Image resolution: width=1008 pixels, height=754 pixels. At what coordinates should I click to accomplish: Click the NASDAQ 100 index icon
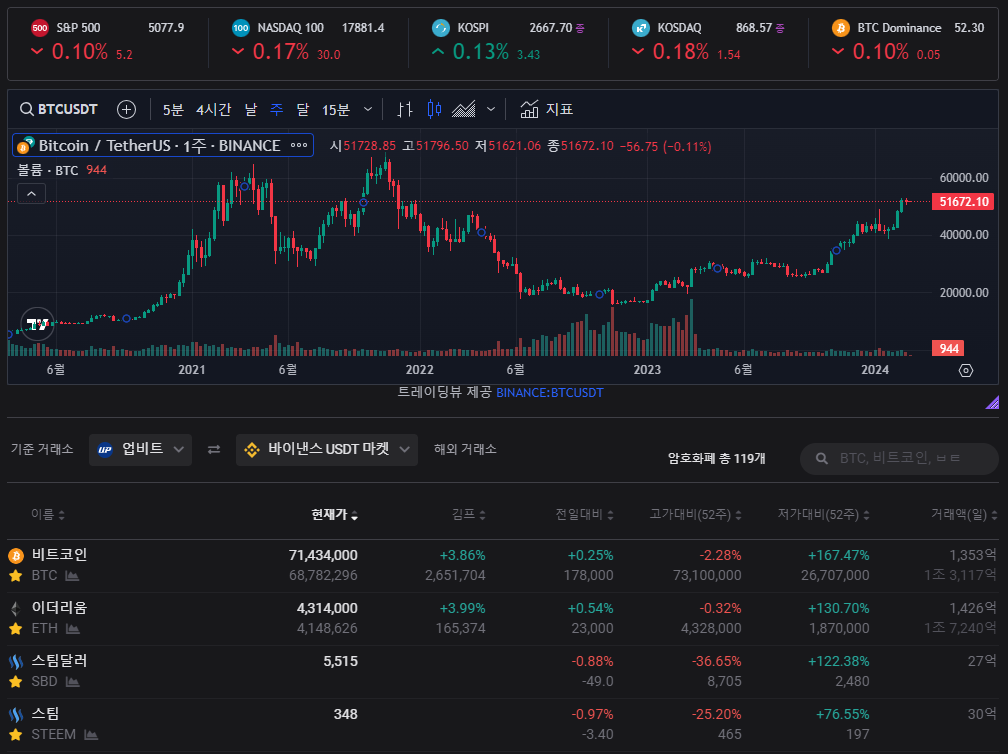pyautogui.click(x=240, y=28)
